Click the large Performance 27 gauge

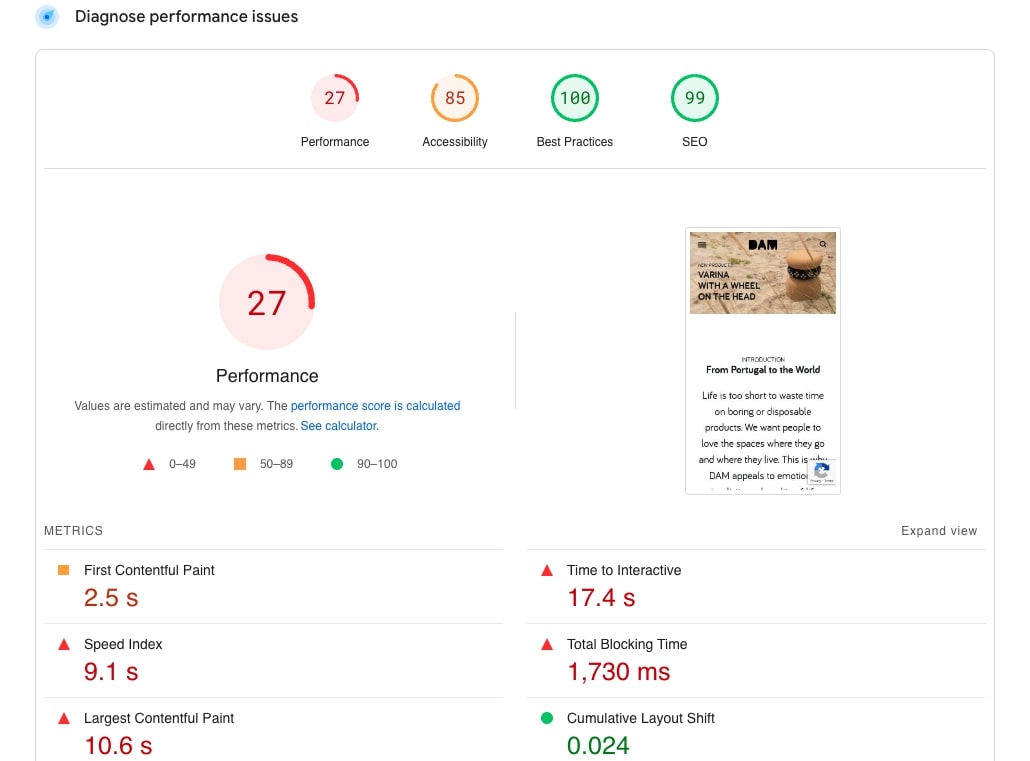coord(267,302)
